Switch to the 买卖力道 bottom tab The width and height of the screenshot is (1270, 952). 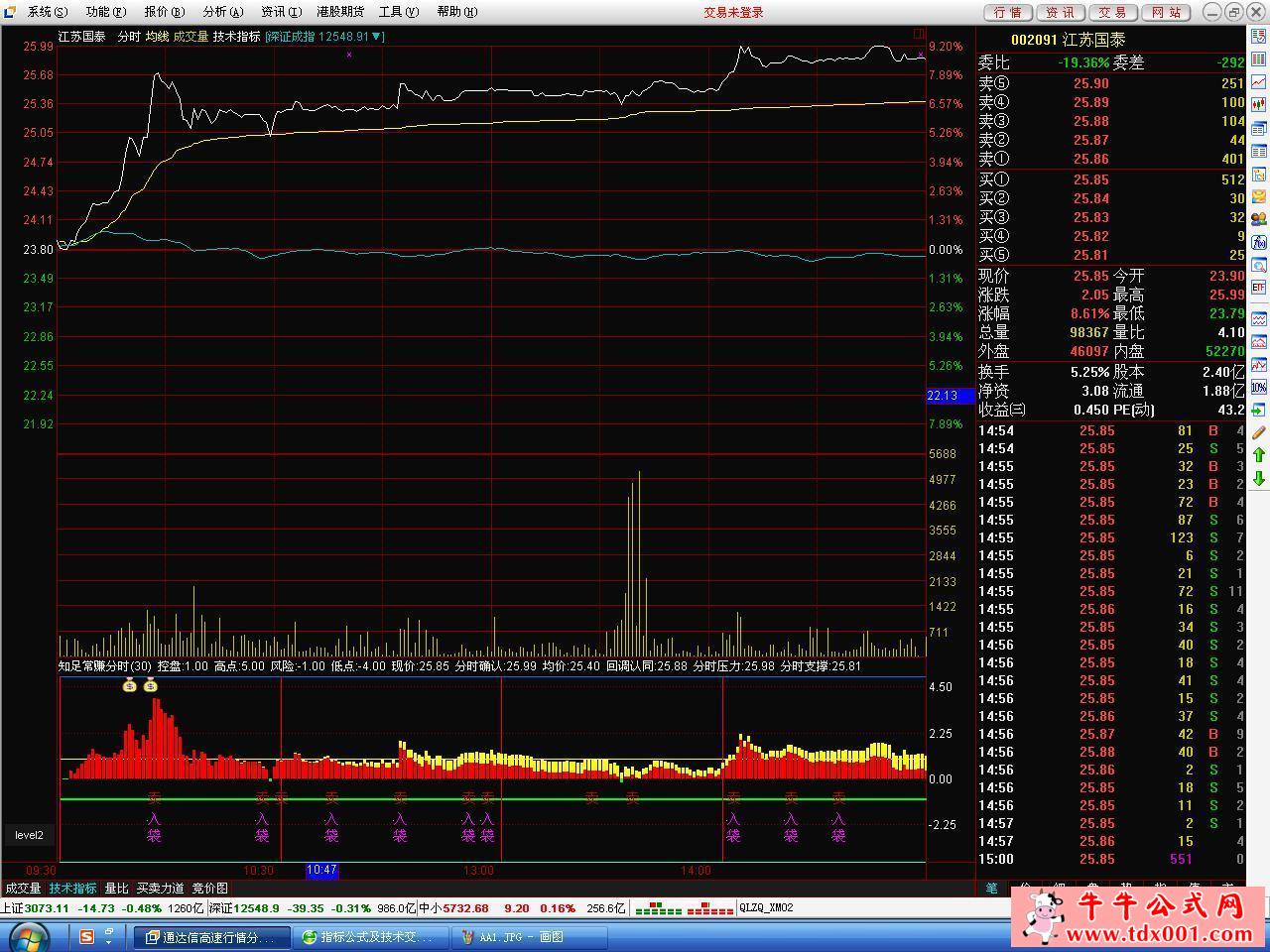(160, 889)
